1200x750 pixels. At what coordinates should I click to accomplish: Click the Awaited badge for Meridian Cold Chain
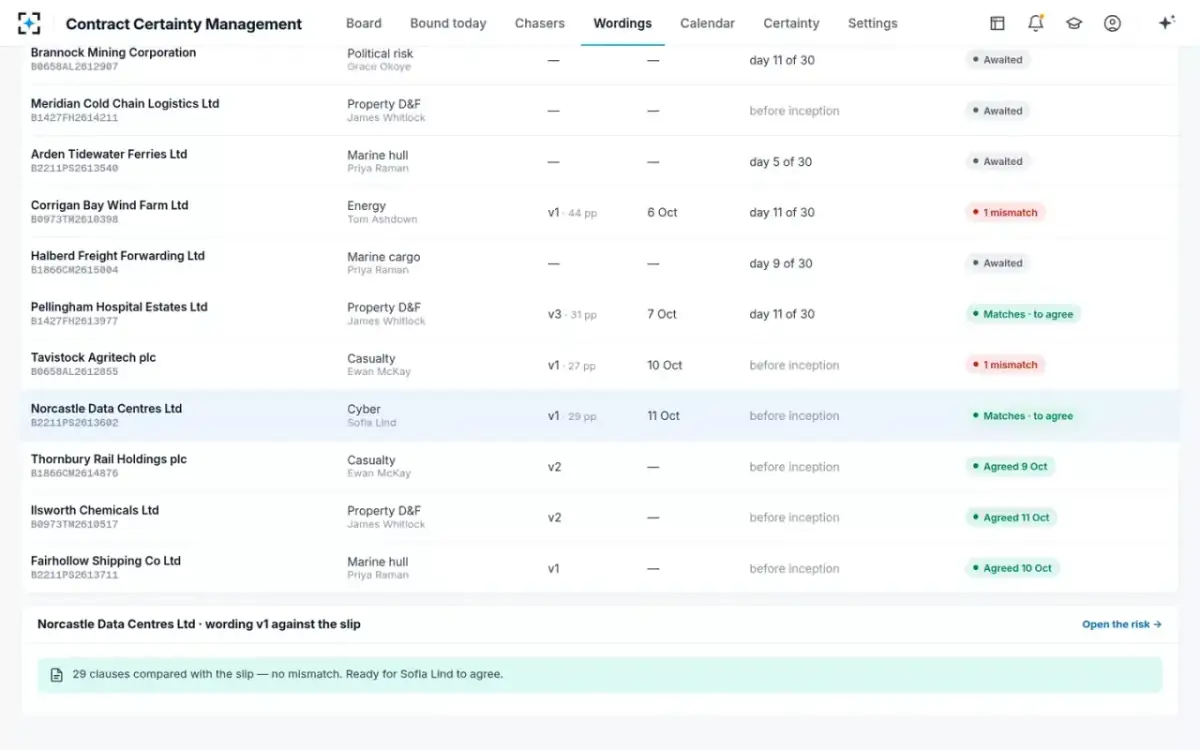click(x=998, y=111)
